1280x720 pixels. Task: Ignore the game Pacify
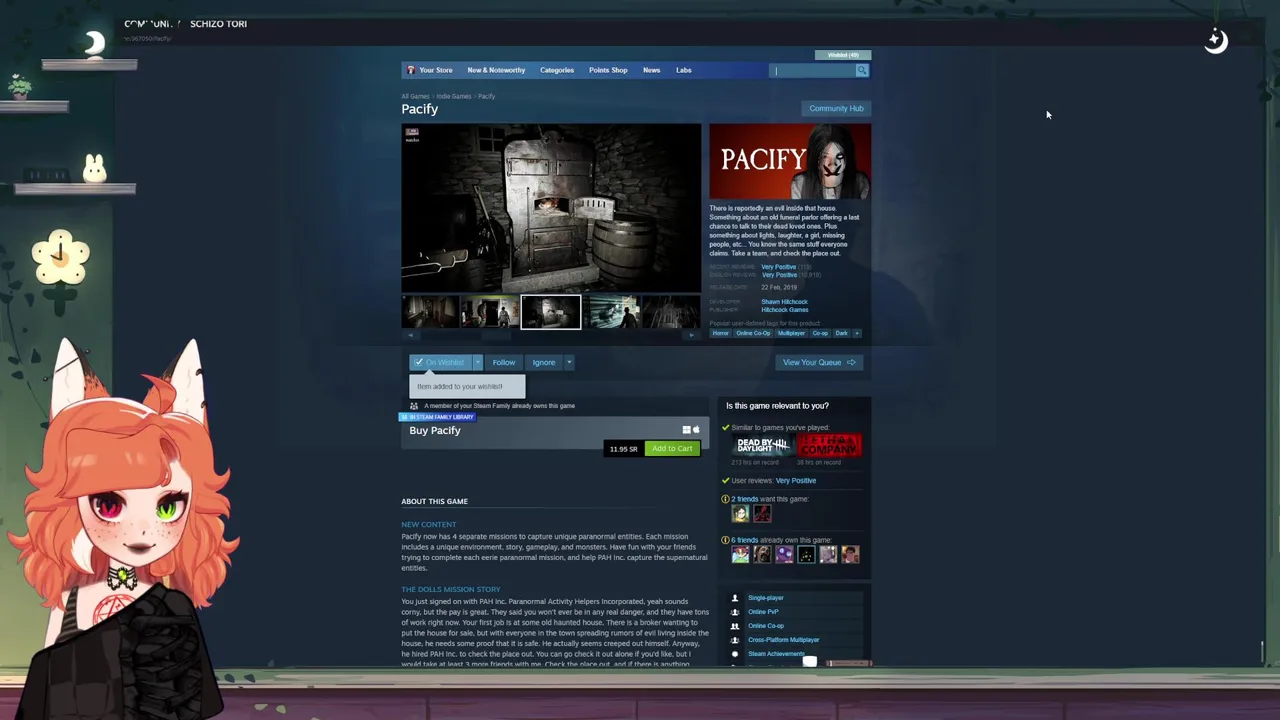click(544, 362)
